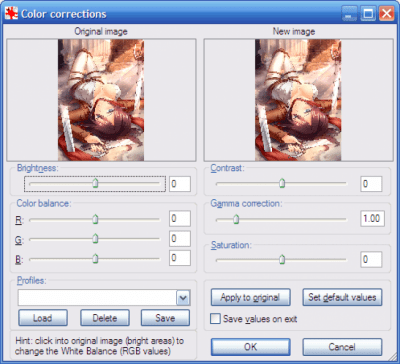This screenshot has width=400, height=364.
Task: Click the Brightness slider thumb
Action: click(95, 183)
